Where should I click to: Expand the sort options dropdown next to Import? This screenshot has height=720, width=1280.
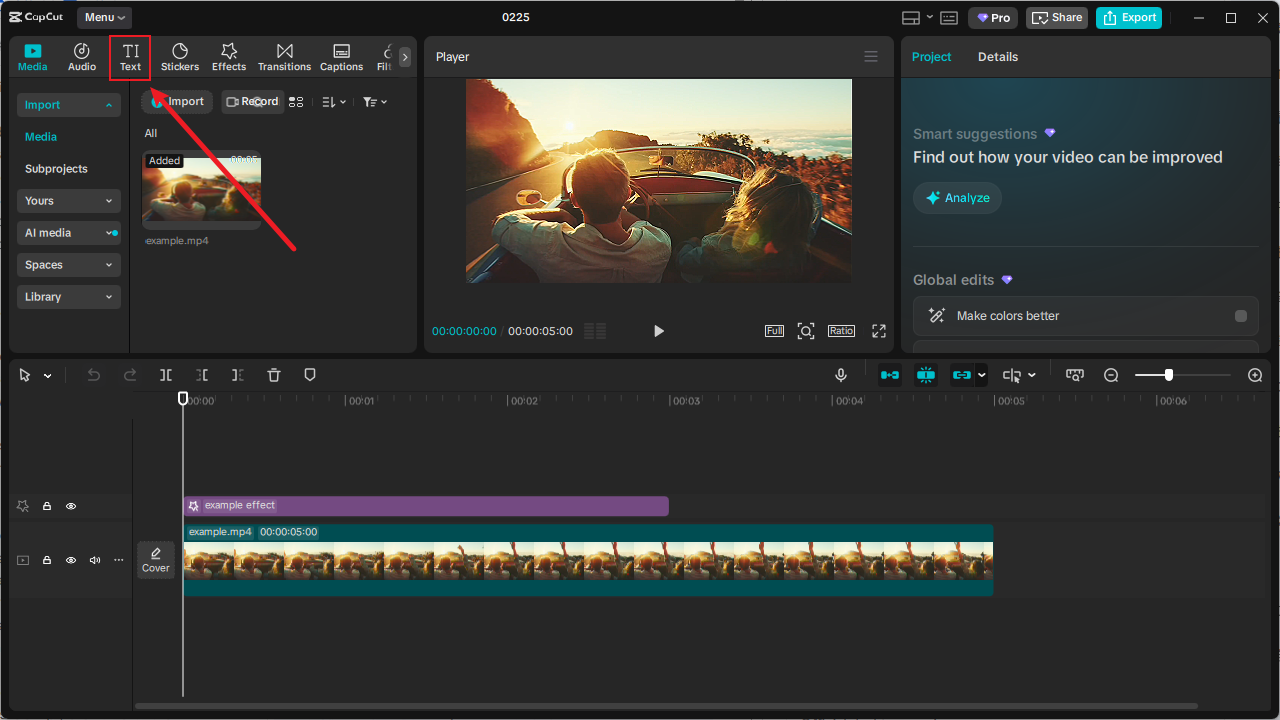(x=333, y=101)
